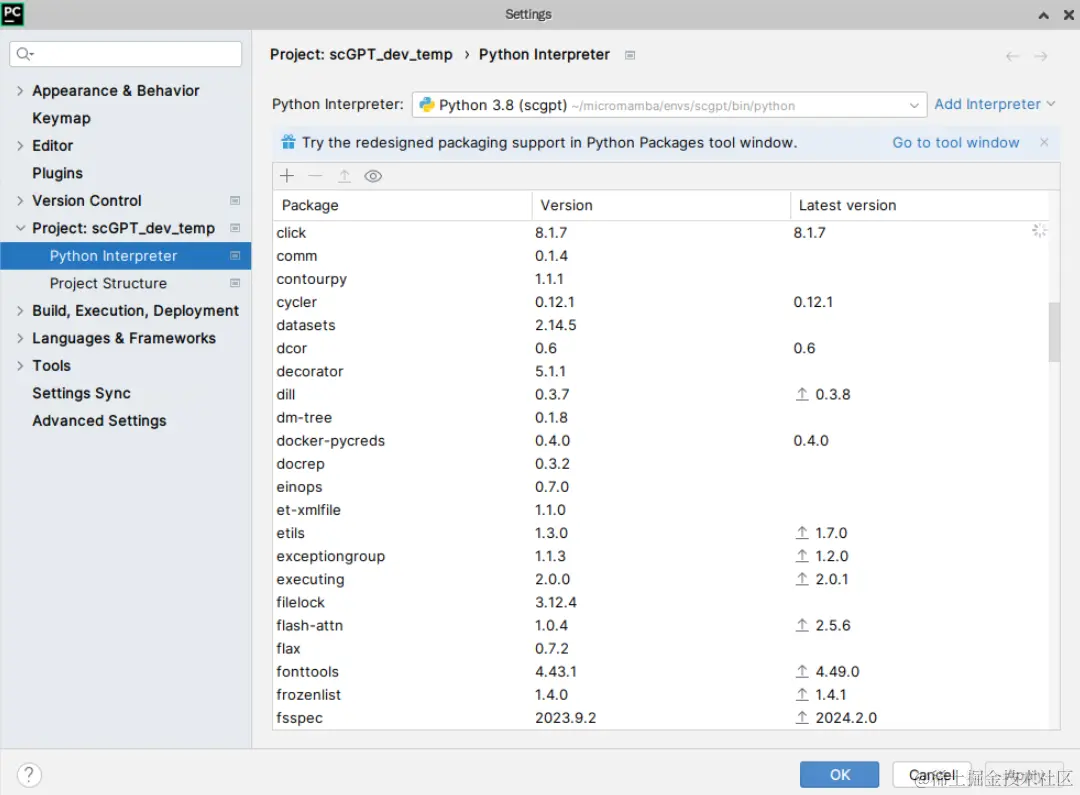This screenshot has height=795, width=1080.
Task: Select the decorator package row
Action: point(661,371)
